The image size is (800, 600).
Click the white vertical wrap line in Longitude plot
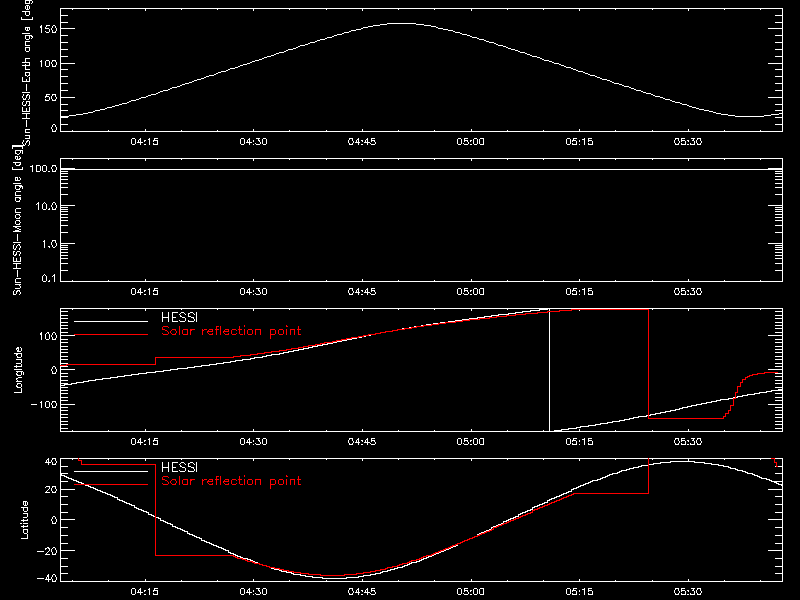[549, 370]
